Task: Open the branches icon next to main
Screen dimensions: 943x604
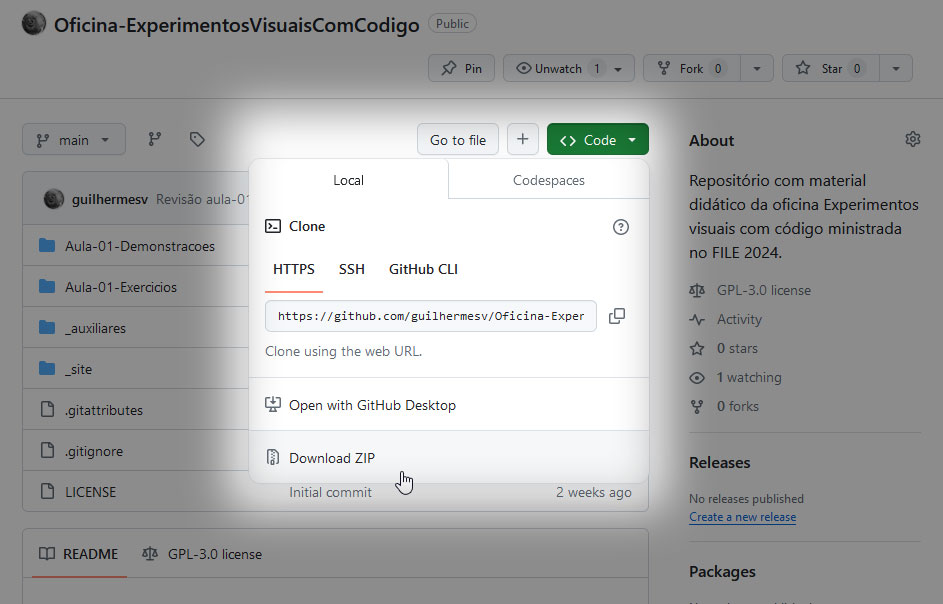Action: pos(155,140)
